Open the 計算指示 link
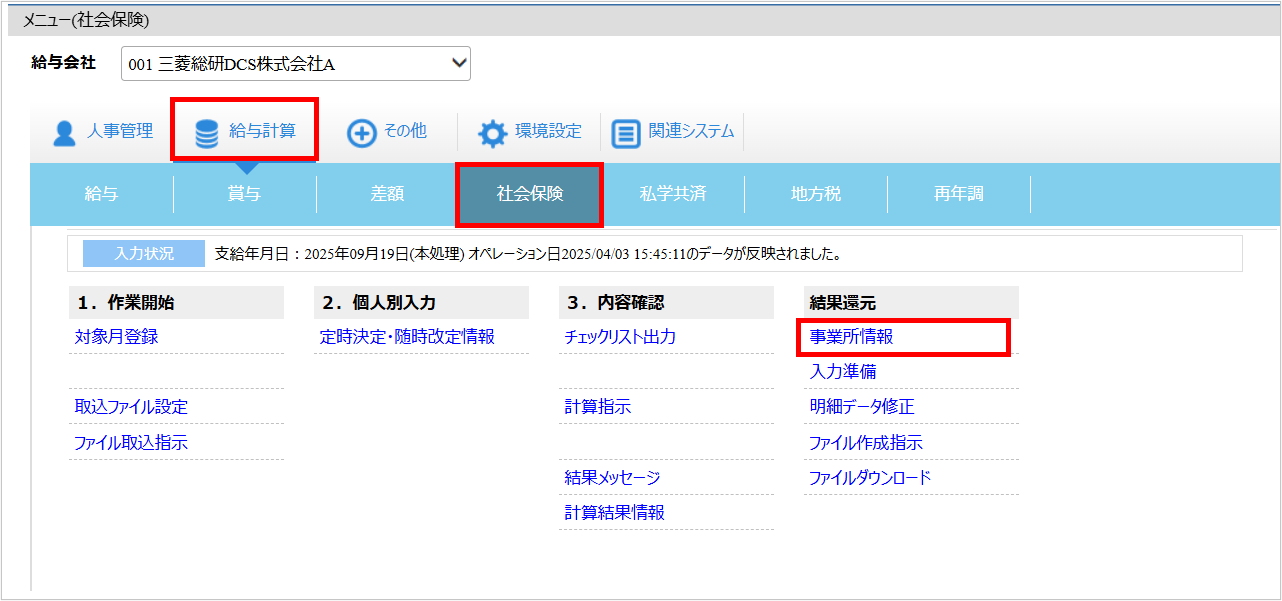1282x601 pixels. pos(598,407)
